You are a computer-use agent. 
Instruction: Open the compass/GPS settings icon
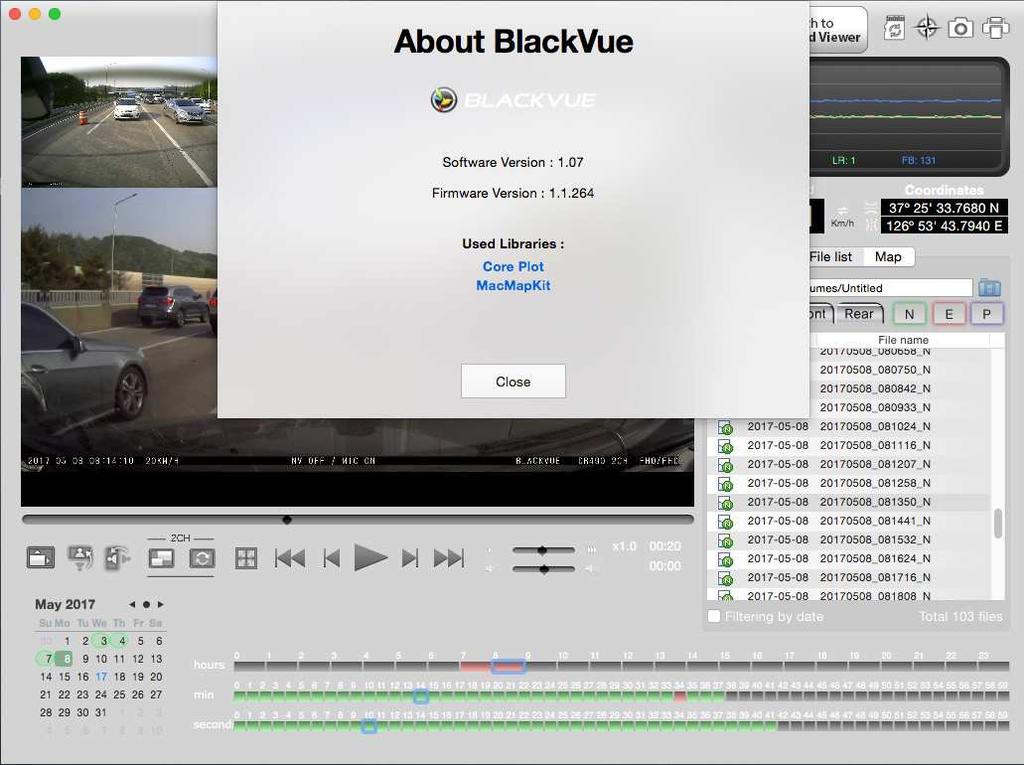tap(927, 28)
